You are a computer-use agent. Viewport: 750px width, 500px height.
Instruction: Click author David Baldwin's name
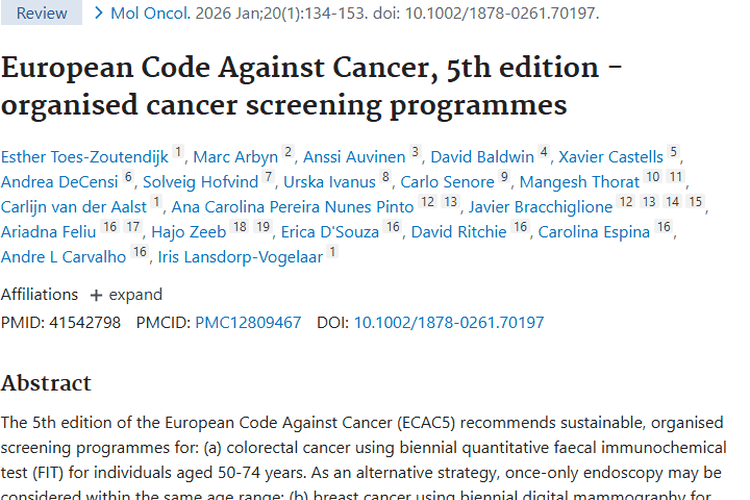481,157
